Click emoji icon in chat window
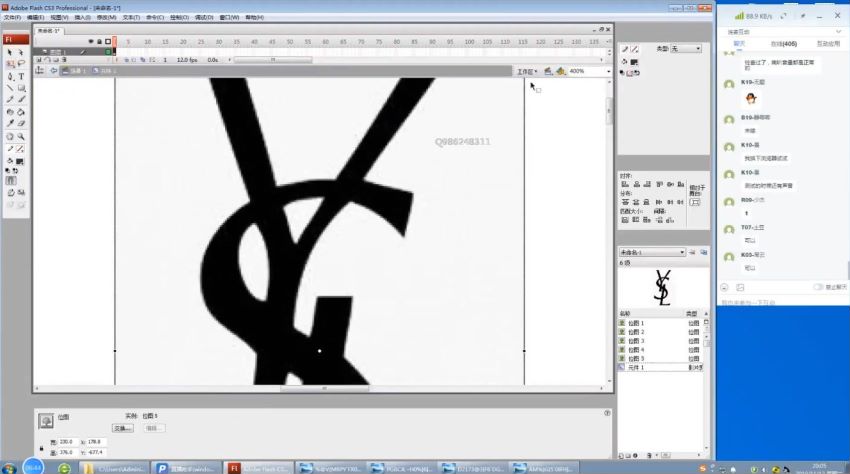850x474 pixels. [724, 287]
